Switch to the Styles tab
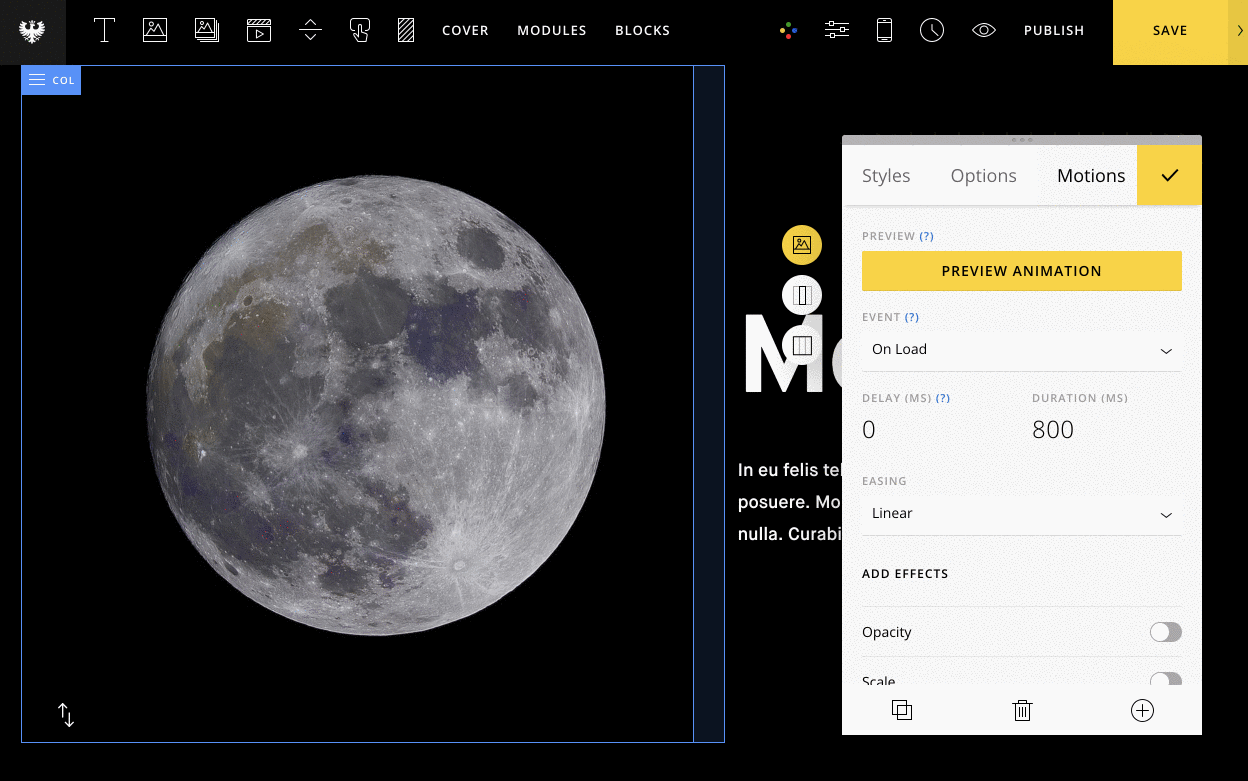1248x781 pixels. tap(886, 176)
